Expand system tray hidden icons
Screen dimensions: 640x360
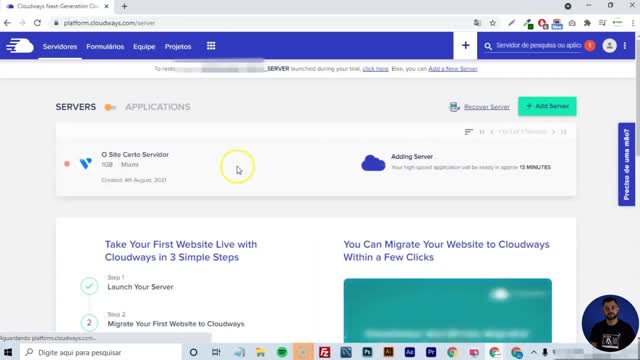(533, 352)
